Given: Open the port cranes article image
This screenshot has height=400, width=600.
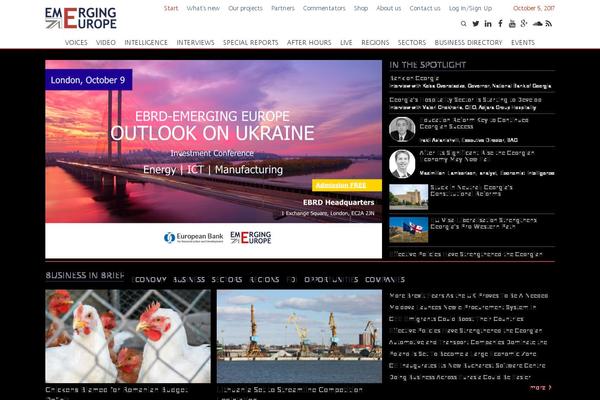Looking at the screenshot, I should point(299,336).
